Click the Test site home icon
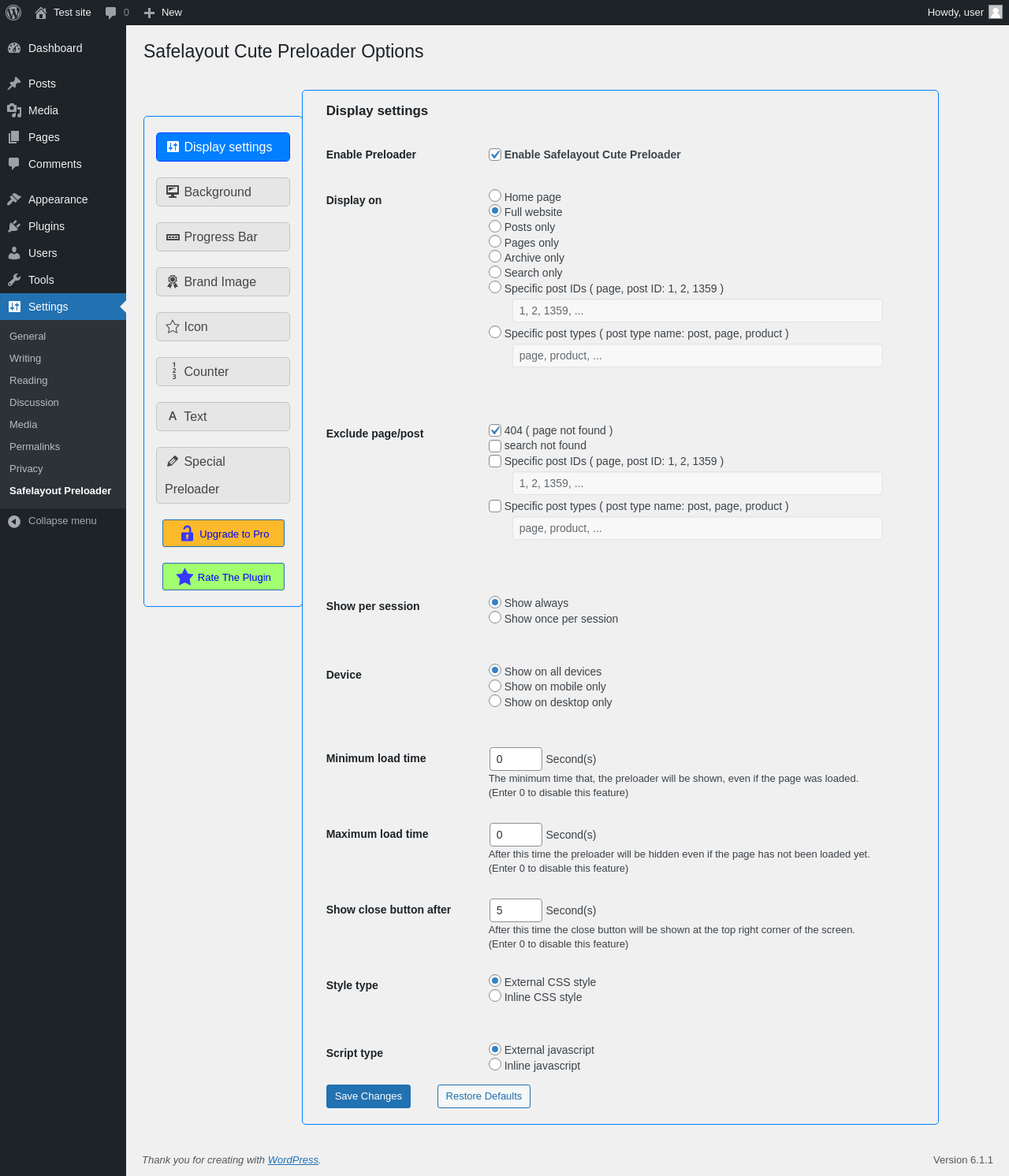Viewport: 1009px width, 1176px height. click(41, 13)
